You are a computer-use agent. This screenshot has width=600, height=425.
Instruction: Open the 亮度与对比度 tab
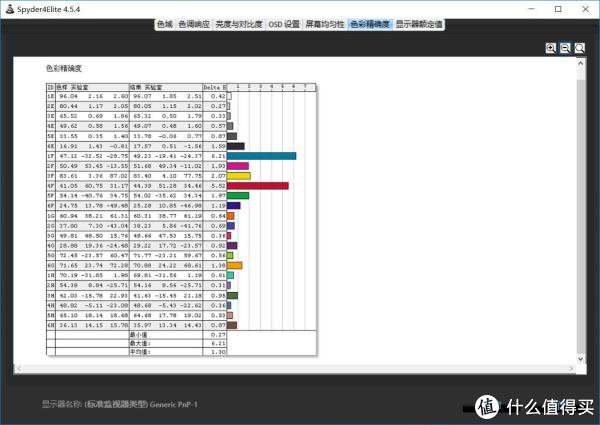click(x=239, y=24)
